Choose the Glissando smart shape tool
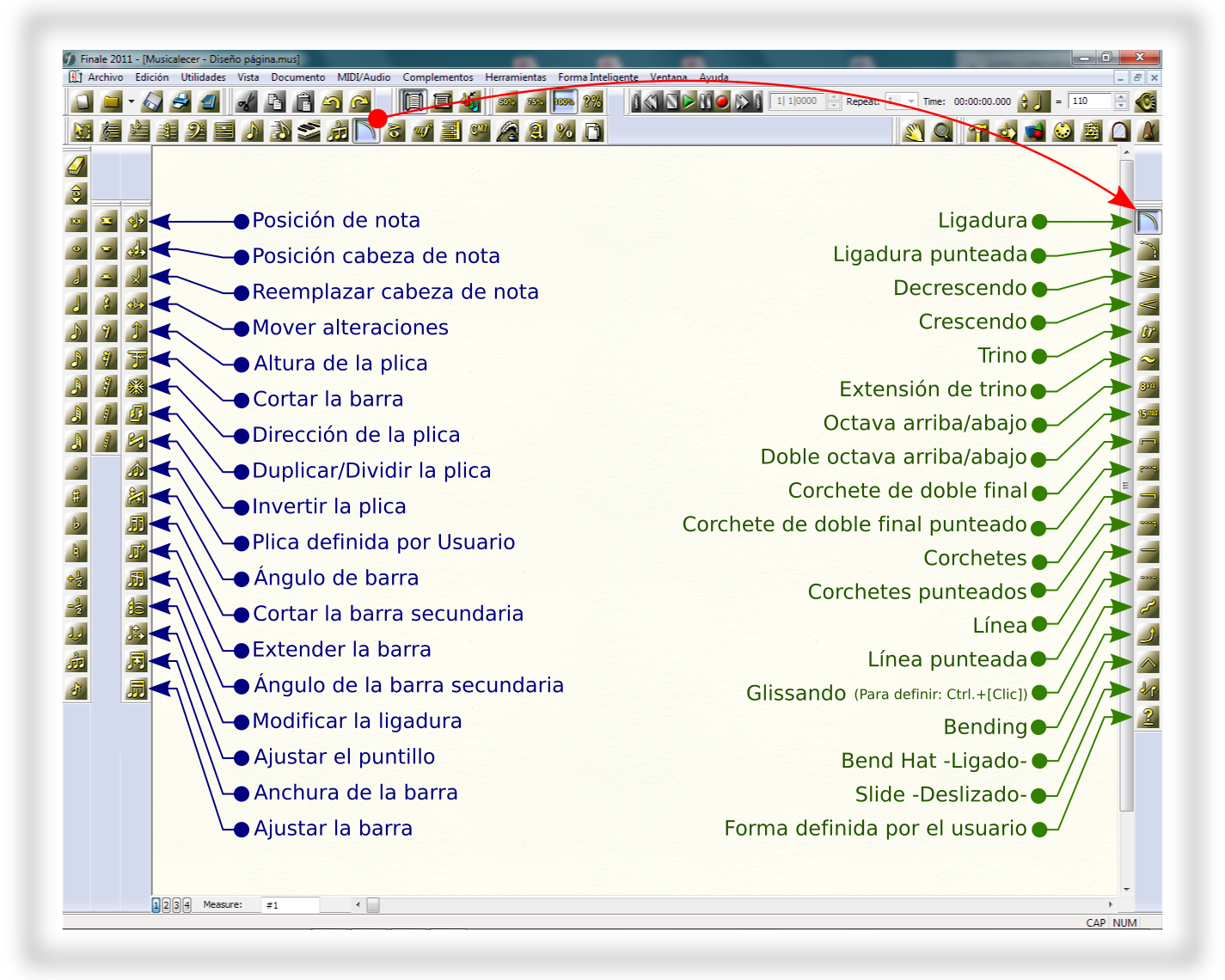The image size is (1225, 980). click(x=1148, y=607)
